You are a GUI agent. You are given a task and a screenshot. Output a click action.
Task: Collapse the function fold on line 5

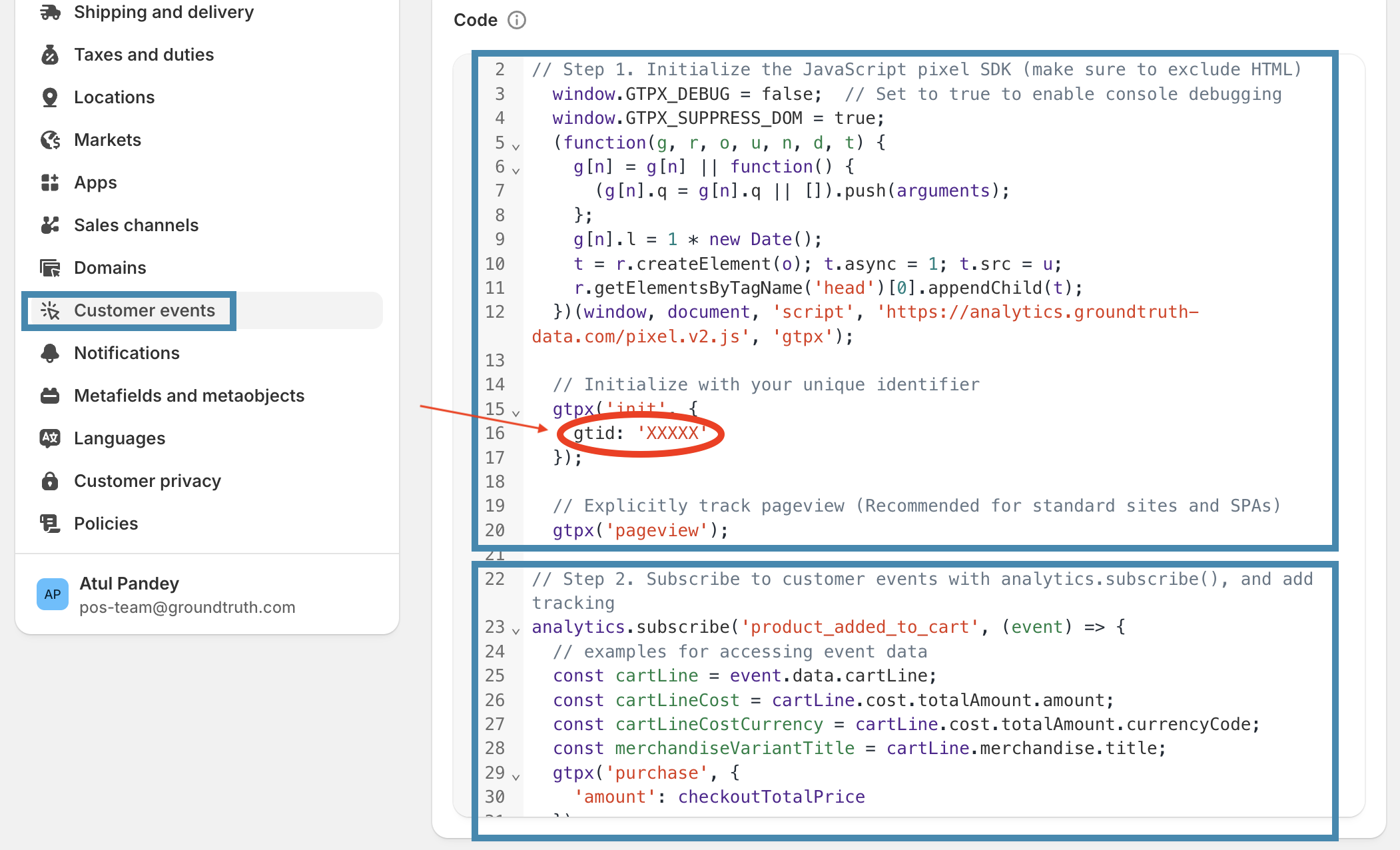516,146
